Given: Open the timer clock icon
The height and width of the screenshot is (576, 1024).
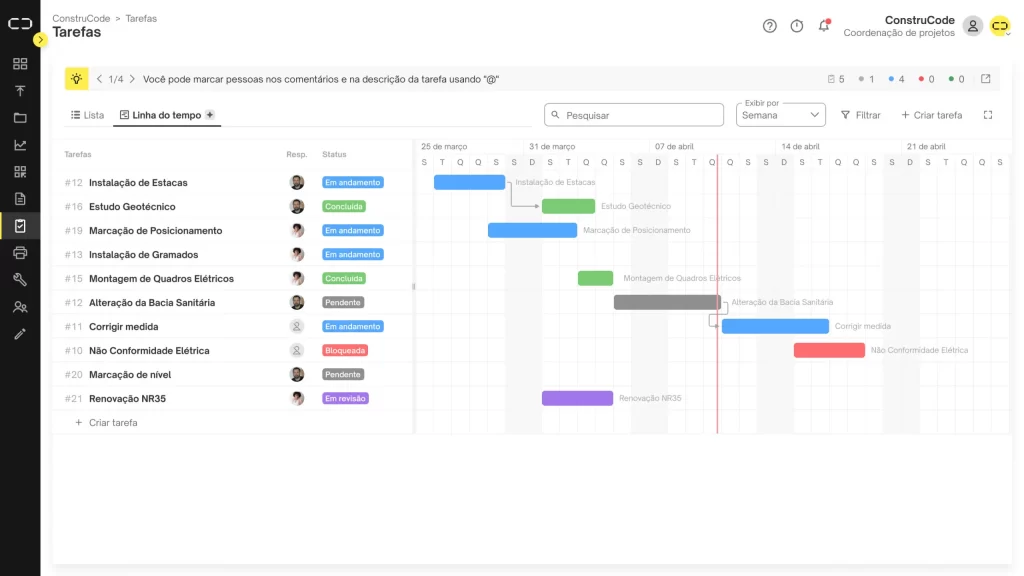Looking at the screenshot, I should click(797, 26).
